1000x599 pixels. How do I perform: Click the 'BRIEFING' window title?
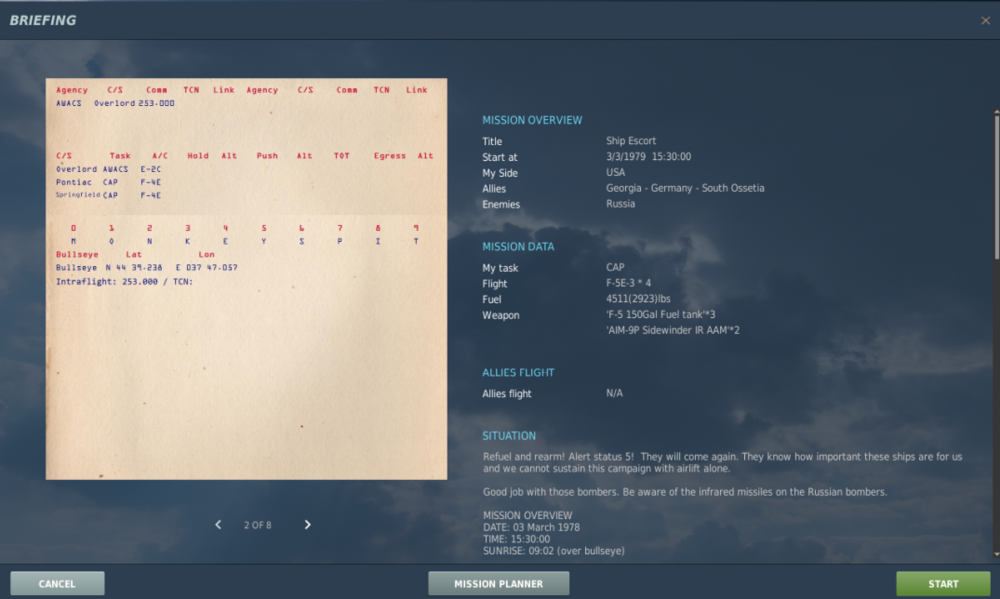[43, 20]
